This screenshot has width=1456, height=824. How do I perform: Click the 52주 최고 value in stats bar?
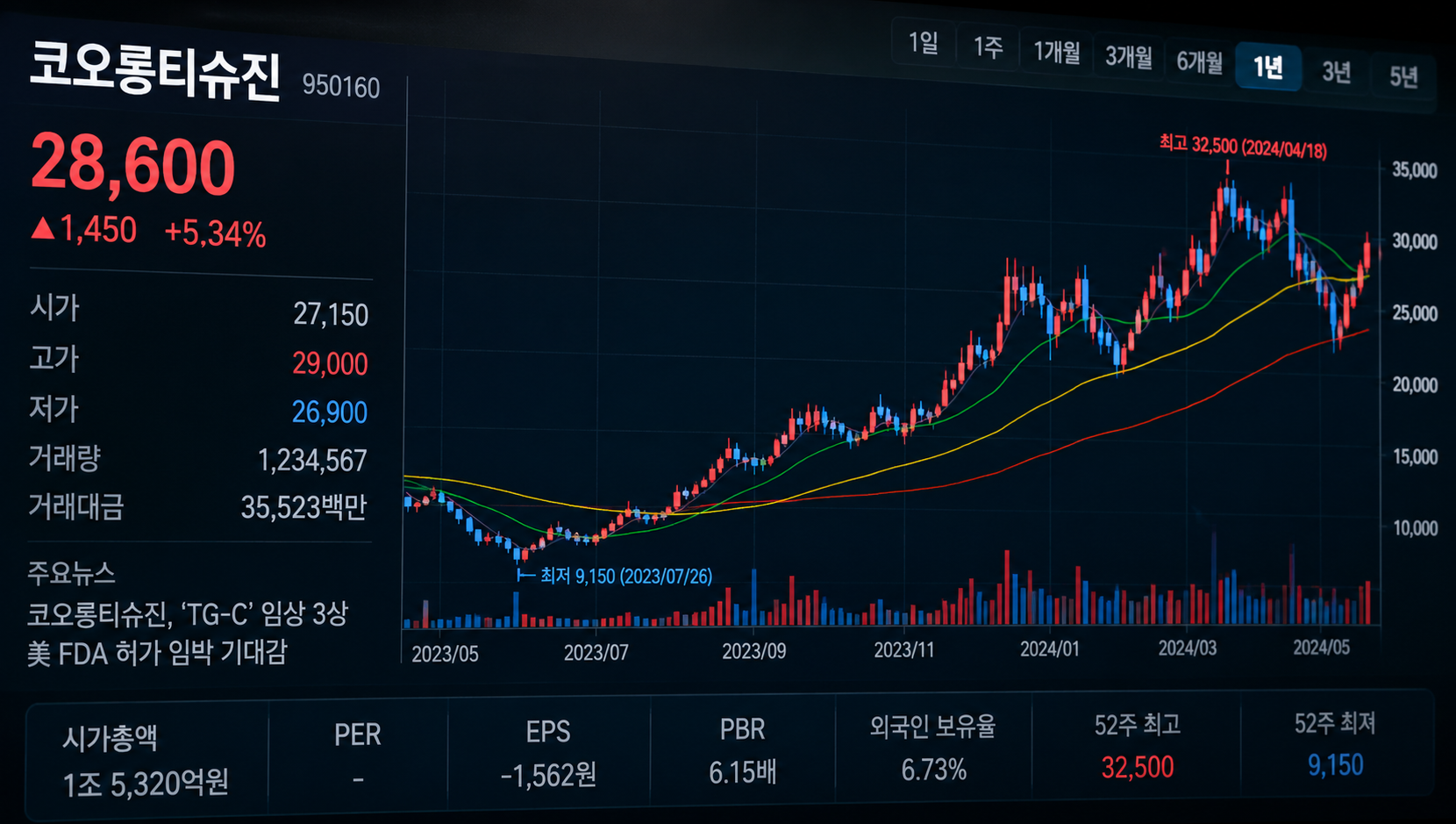(x=1138, y=767)
